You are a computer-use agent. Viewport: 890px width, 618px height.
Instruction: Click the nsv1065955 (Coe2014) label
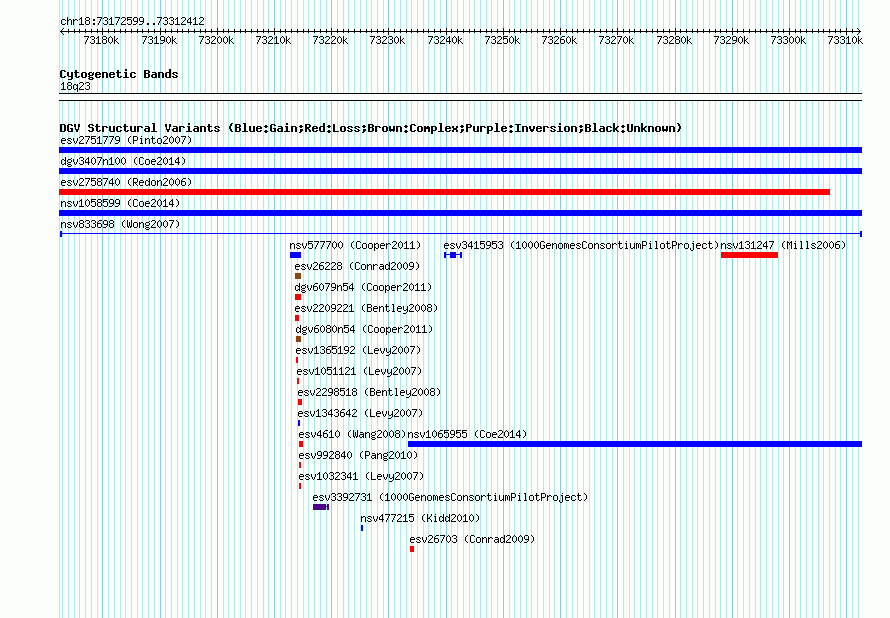467,434
